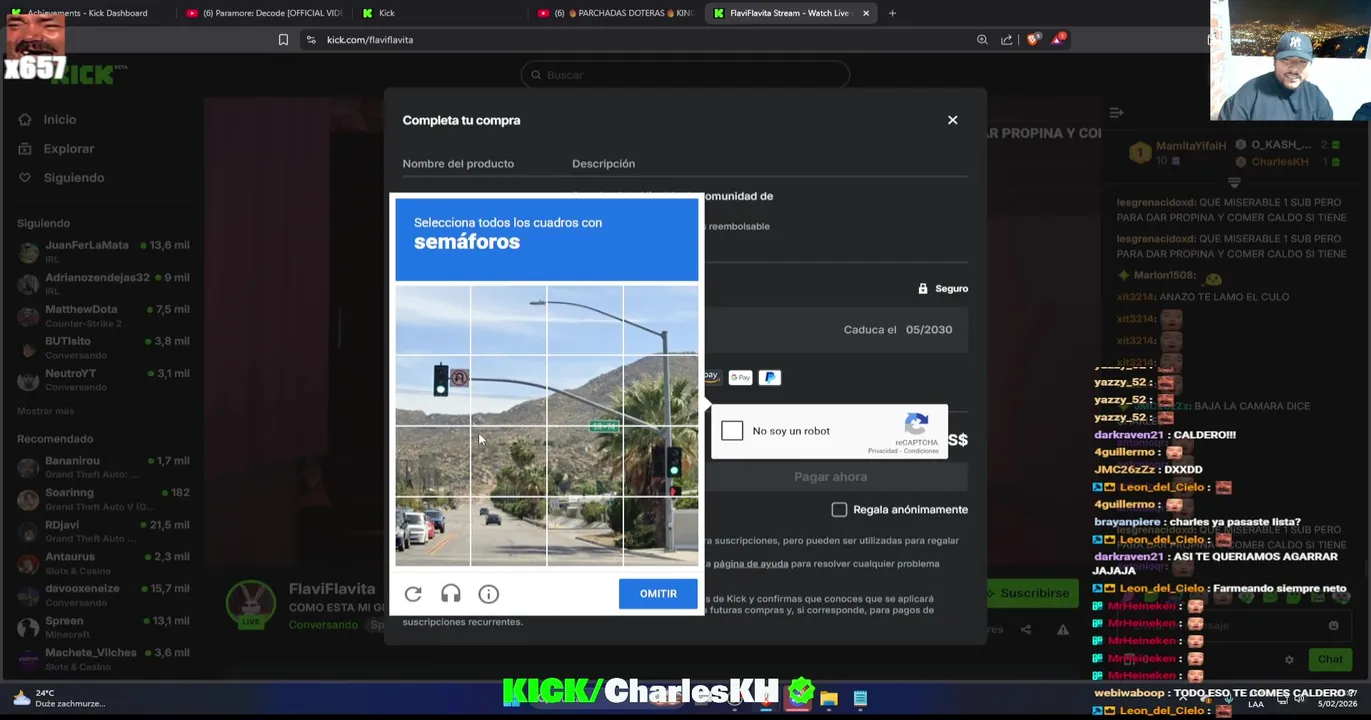The image size is (1371, 720).
Task: Open JuanFerLaMata channel in sidebar
Action: (103, 251)
